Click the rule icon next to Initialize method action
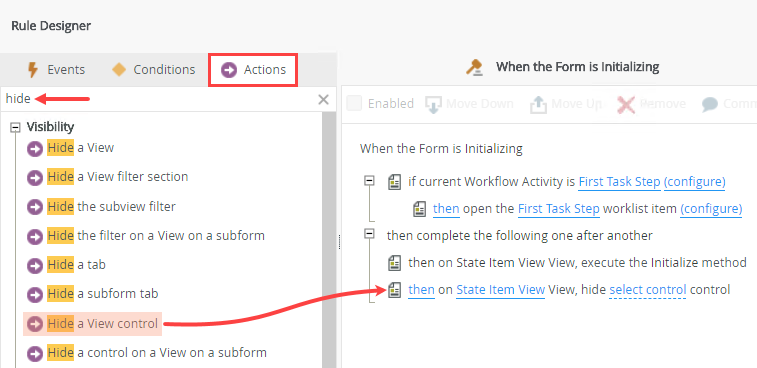The width and height of the screenshot is (757, 368). pyautogui.click(x=394, y=263)
